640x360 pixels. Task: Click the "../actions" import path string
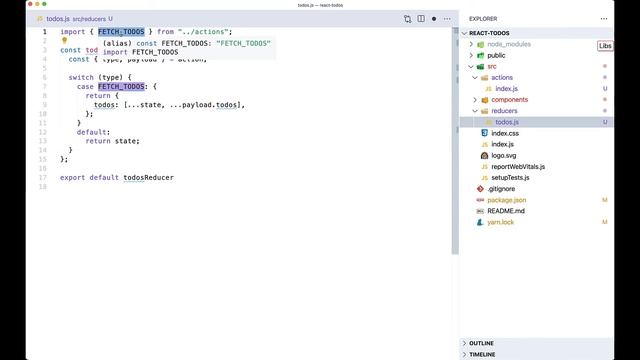coord(203,32)
